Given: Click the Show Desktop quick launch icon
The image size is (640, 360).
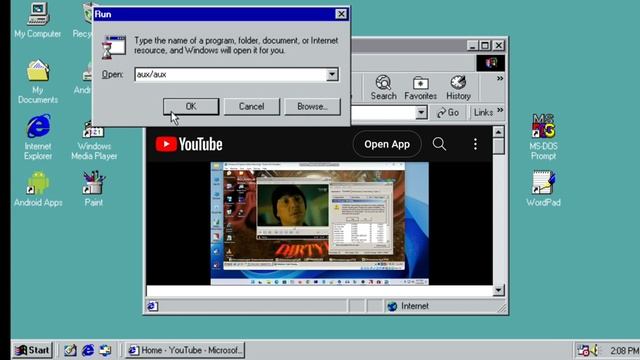Looking at the screenshot, I should click(x=70, y=350).
